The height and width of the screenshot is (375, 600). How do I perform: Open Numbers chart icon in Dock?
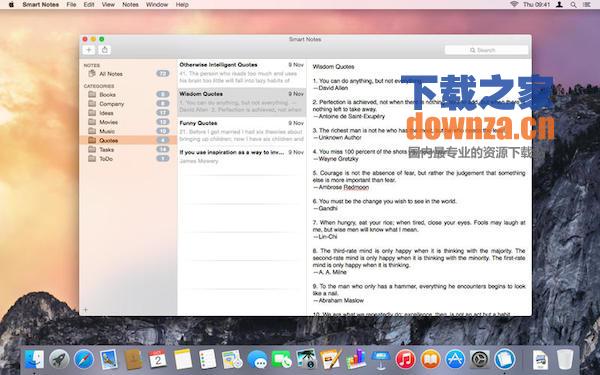click(x=356, y=359)
